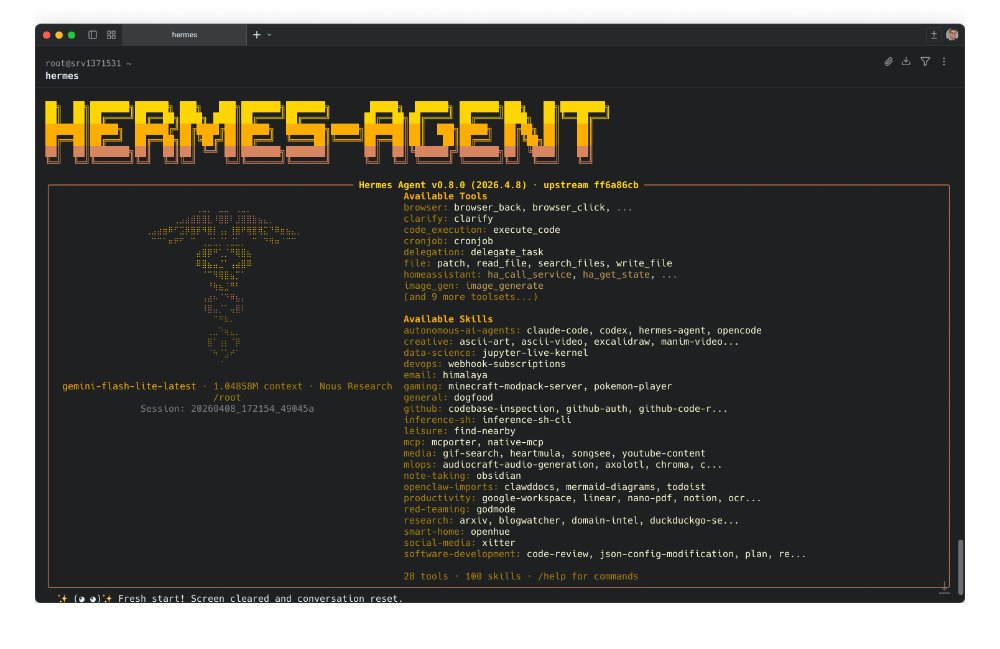This screenshot has height=649, width=1000.
Task: Click the 'code_execution: execute_code' line
Action: pos(482,230)
